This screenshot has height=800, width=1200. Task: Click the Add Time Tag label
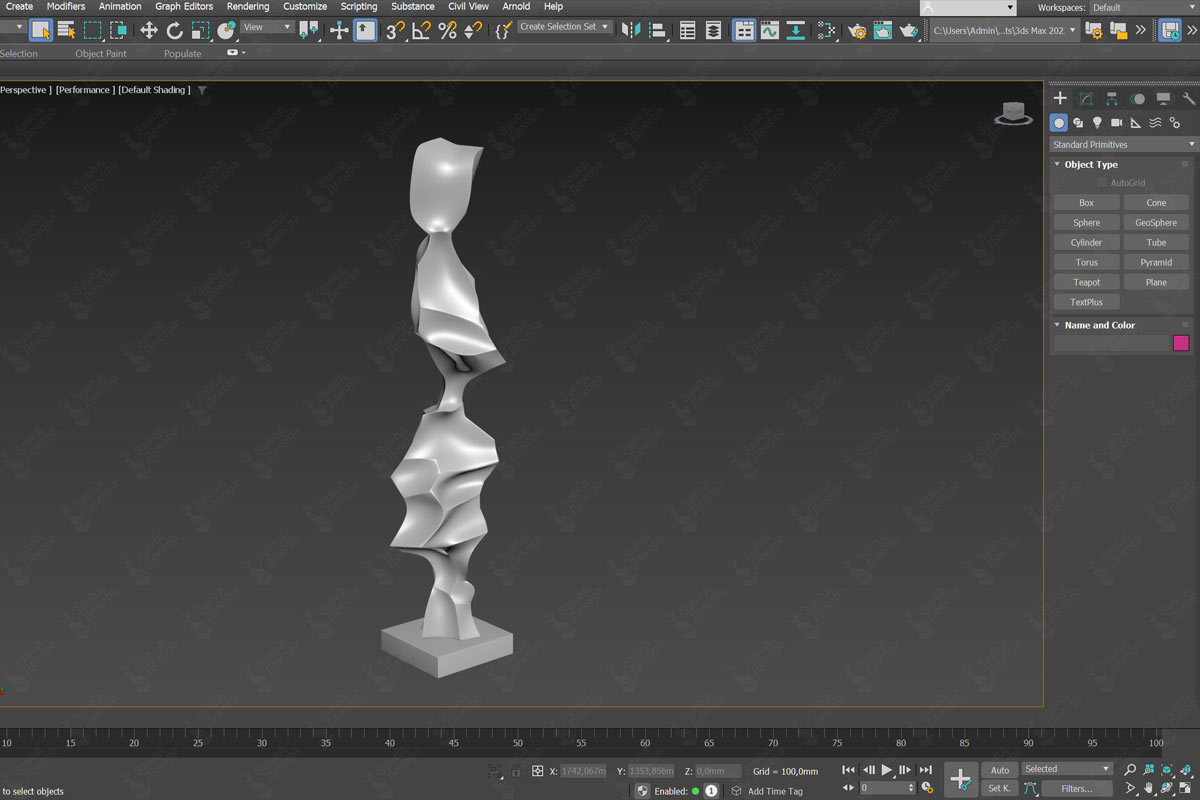tap(775, 791)
